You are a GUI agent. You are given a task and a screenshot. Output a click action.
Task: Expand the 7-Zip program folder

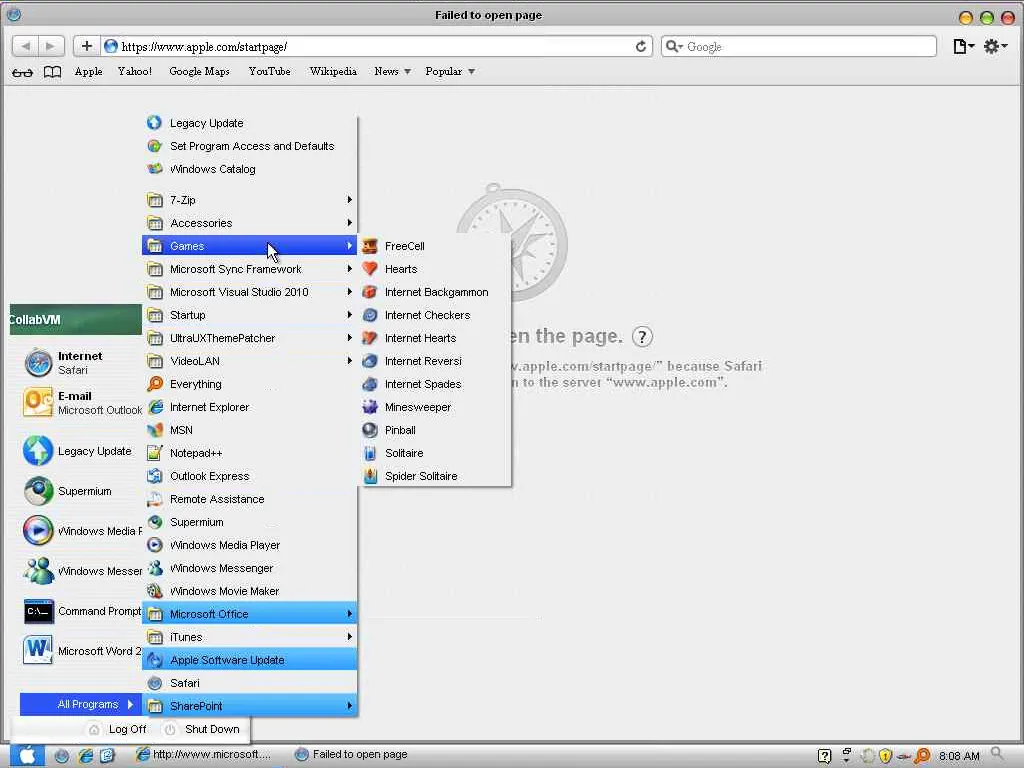[x=249, y=200]
